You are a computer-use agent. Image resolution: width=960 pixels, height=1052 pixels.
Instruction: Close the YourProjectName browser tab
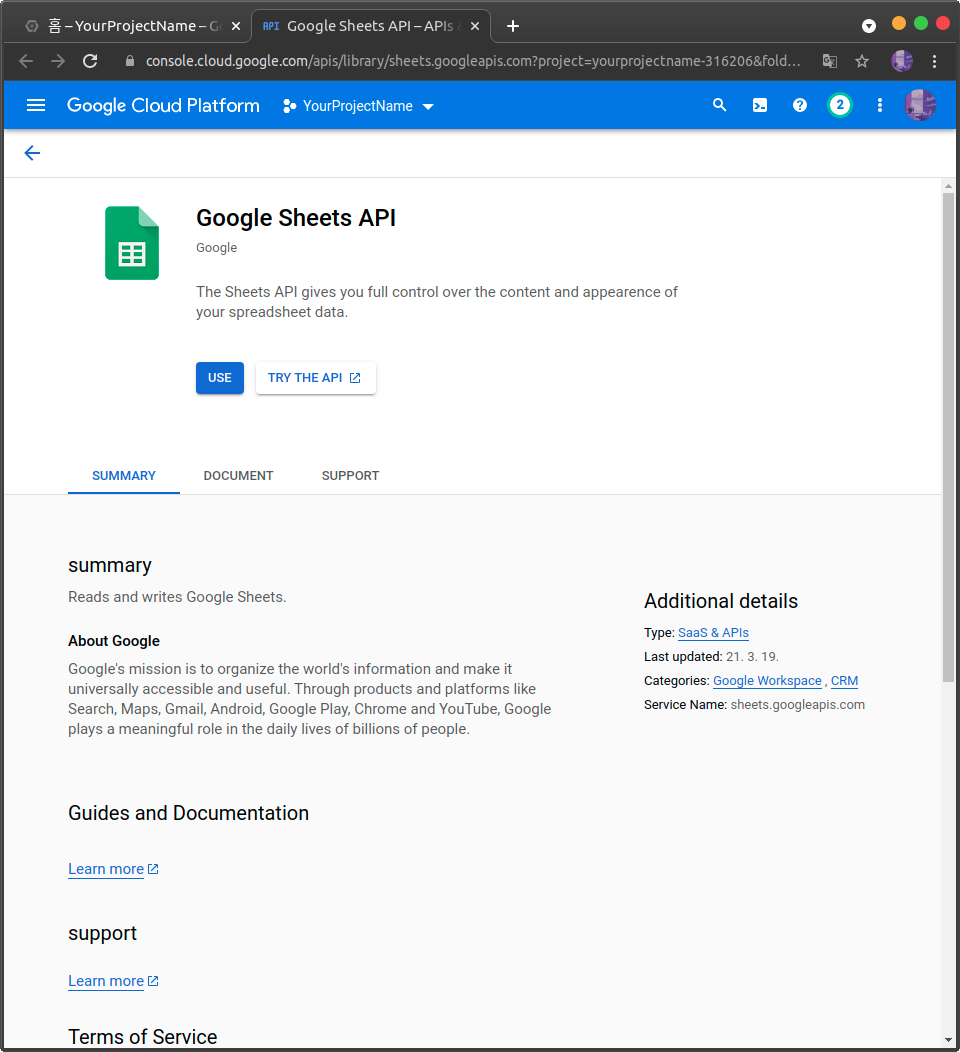click(235, 26)
